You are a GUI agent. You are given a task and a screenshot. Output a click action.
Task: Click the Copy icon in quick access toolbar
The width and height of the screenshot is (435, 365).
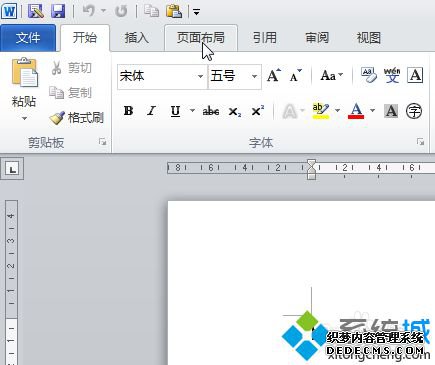(152, 11)
